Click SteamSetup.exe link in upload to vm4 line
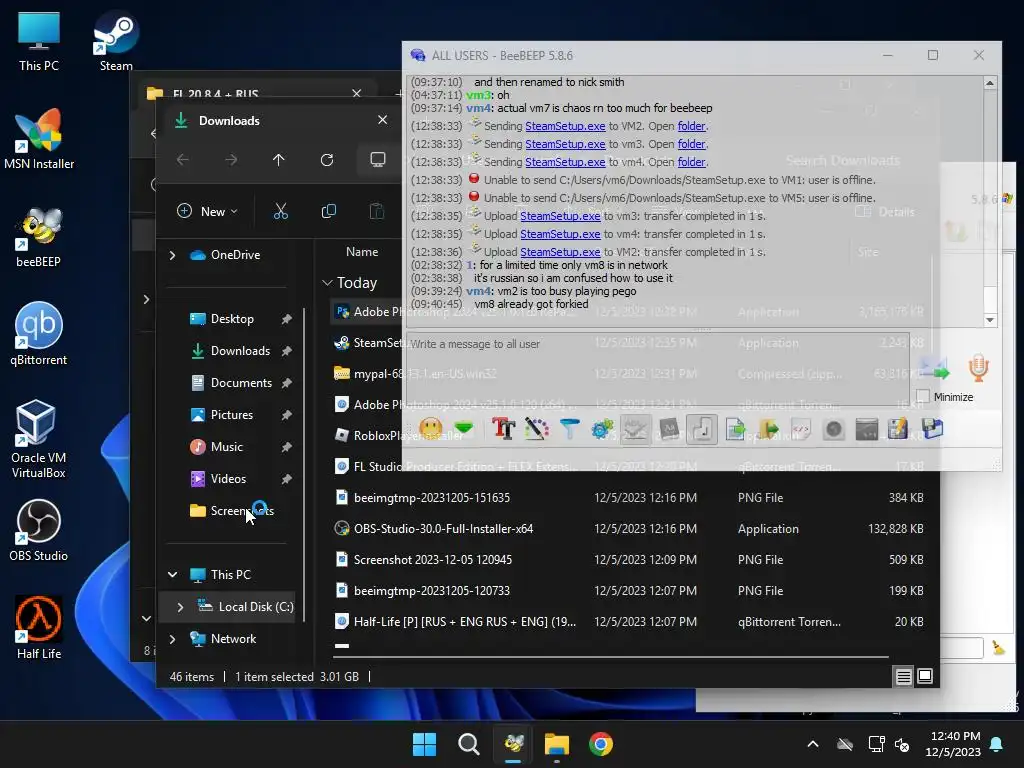Screen dimensions: 1024x768 click(560, 234)
